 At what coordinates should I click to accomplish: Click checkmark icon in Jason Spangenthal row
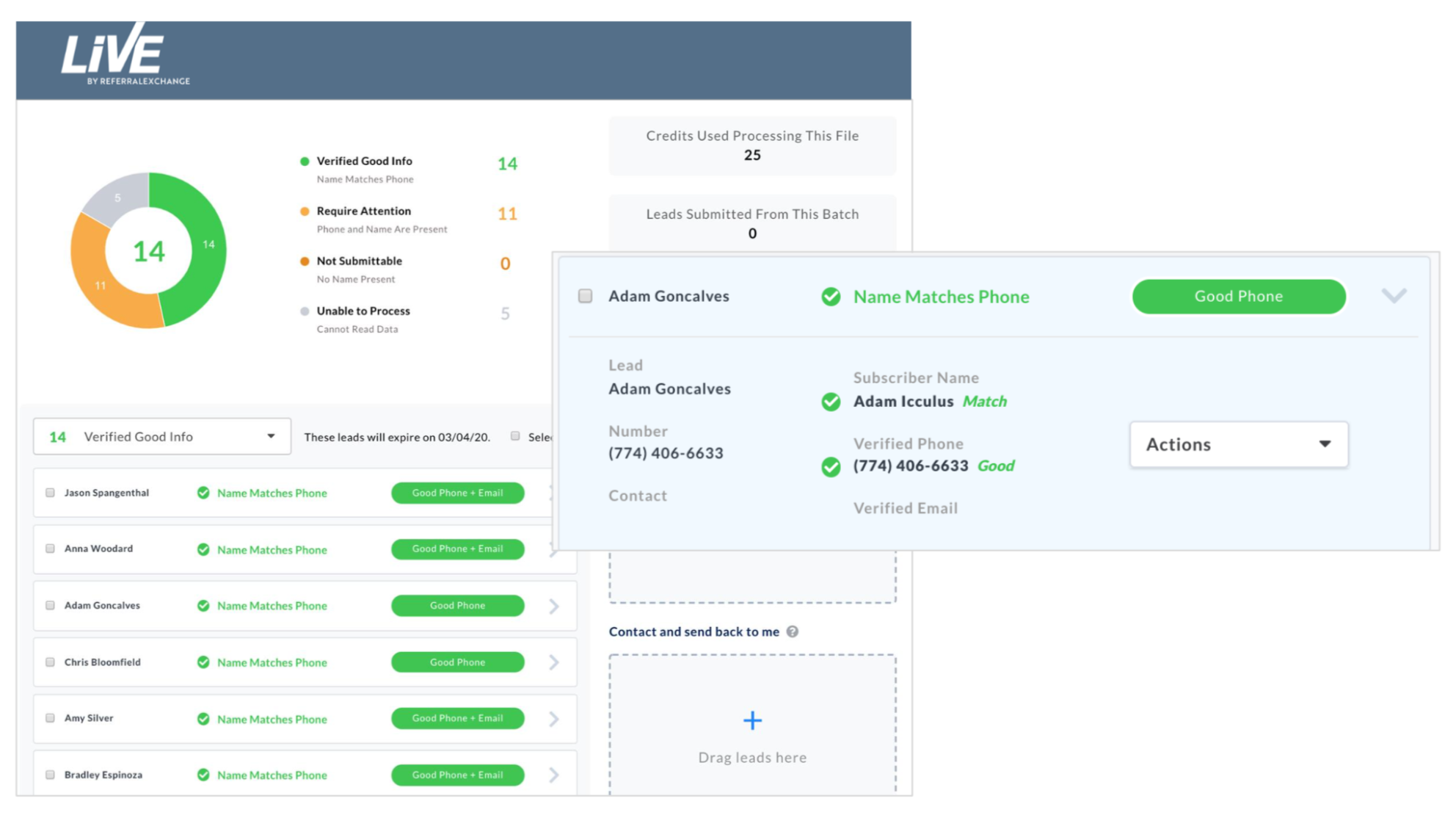click(203, 493)
